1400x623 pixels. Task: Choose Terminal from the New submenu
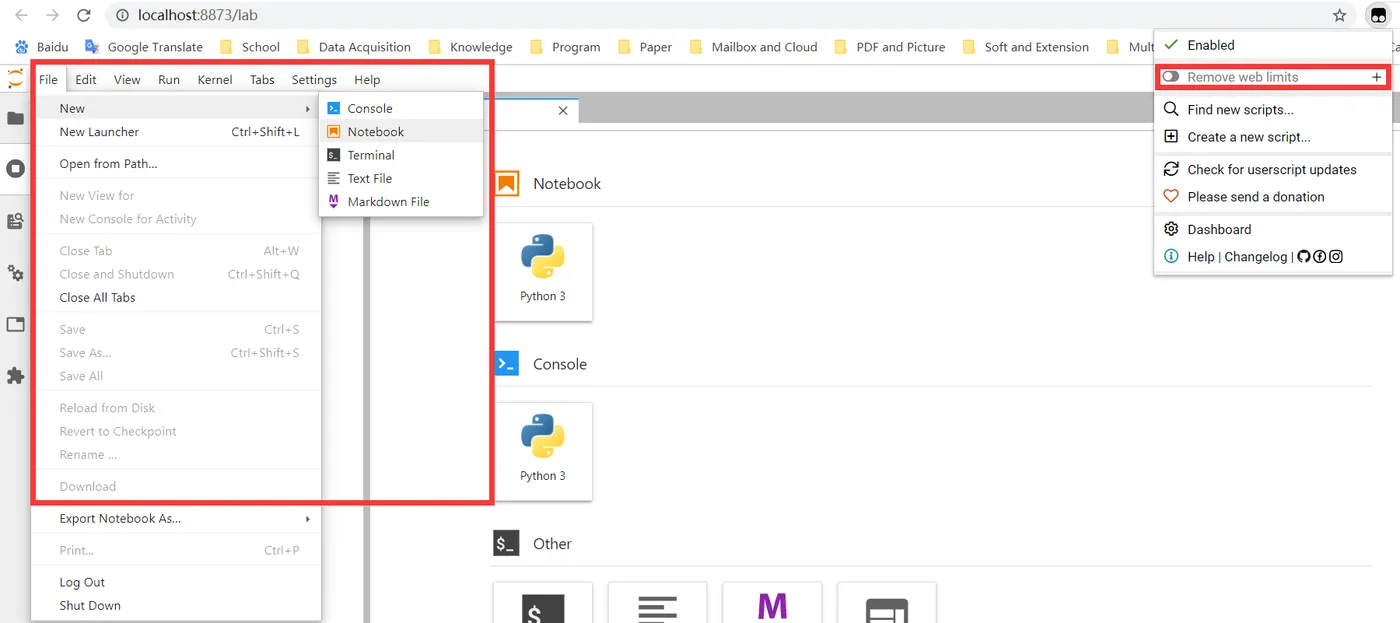(401, 155)
